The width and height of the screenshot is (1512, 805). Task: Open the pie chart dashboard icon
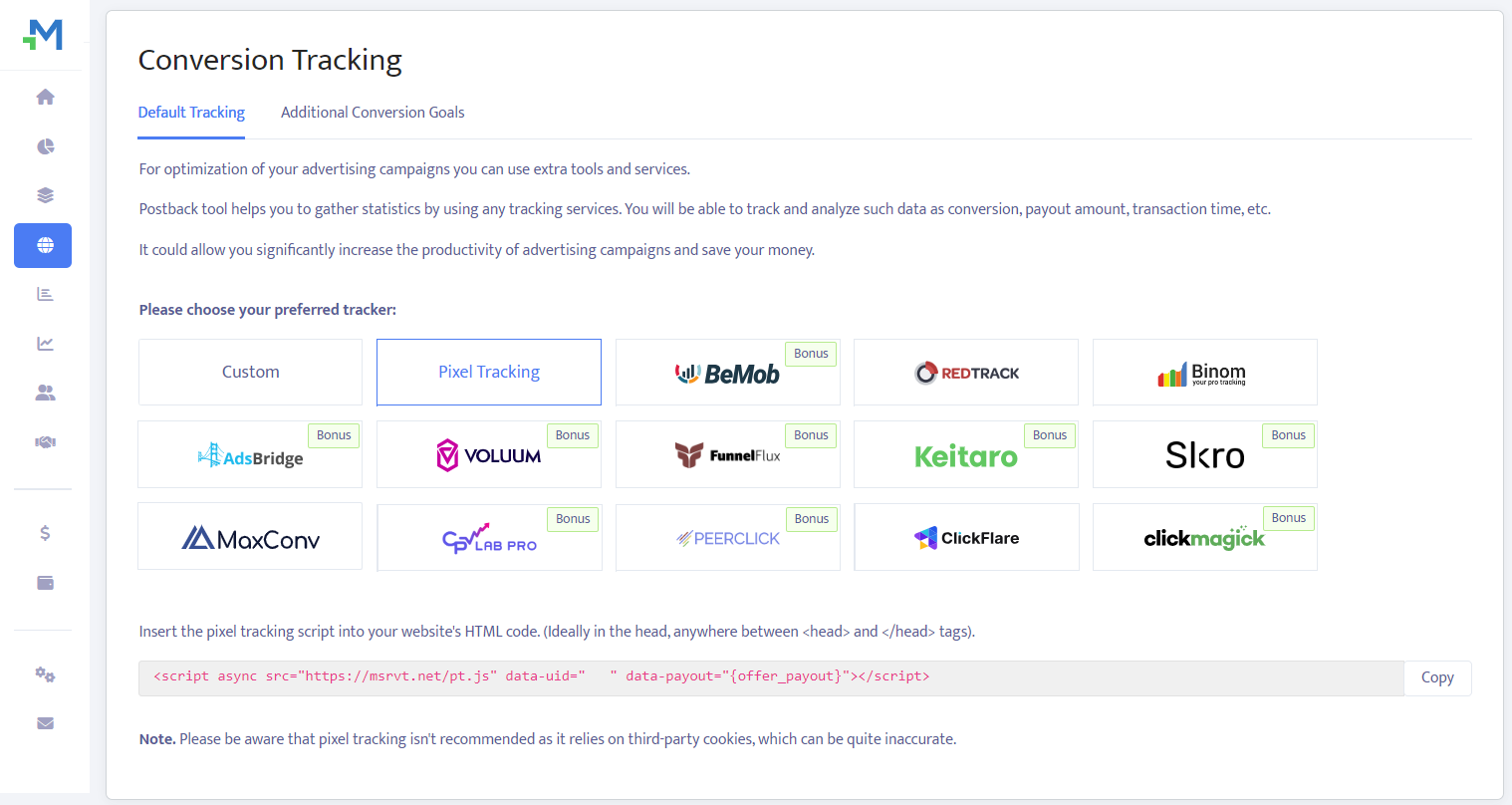pos(45,146)
